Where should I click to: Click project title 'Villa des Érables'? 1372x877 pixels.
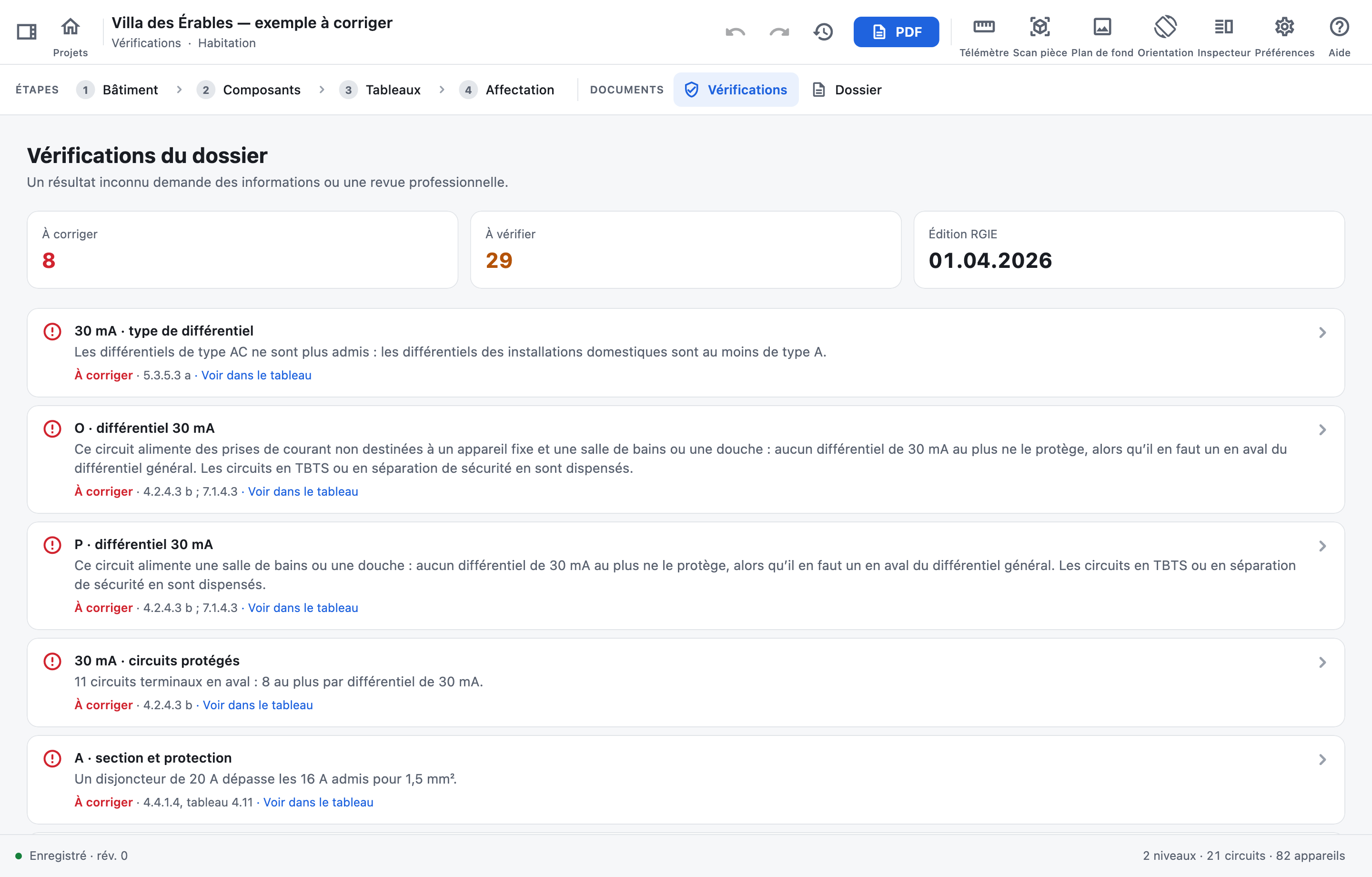click(252, 23)
